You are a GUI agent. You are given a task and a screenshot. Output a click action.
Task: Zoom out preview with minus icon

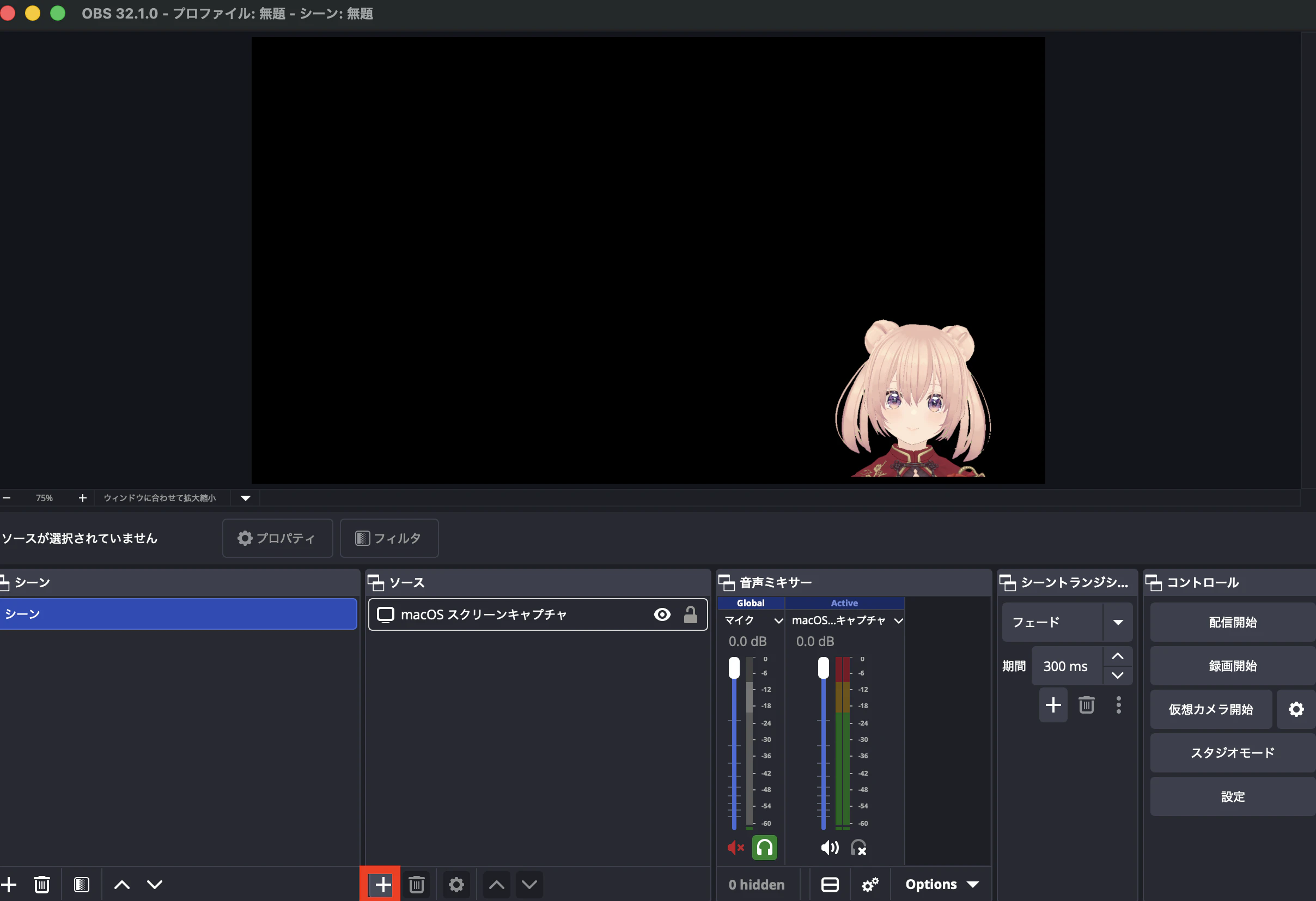[x=7, y=498]
